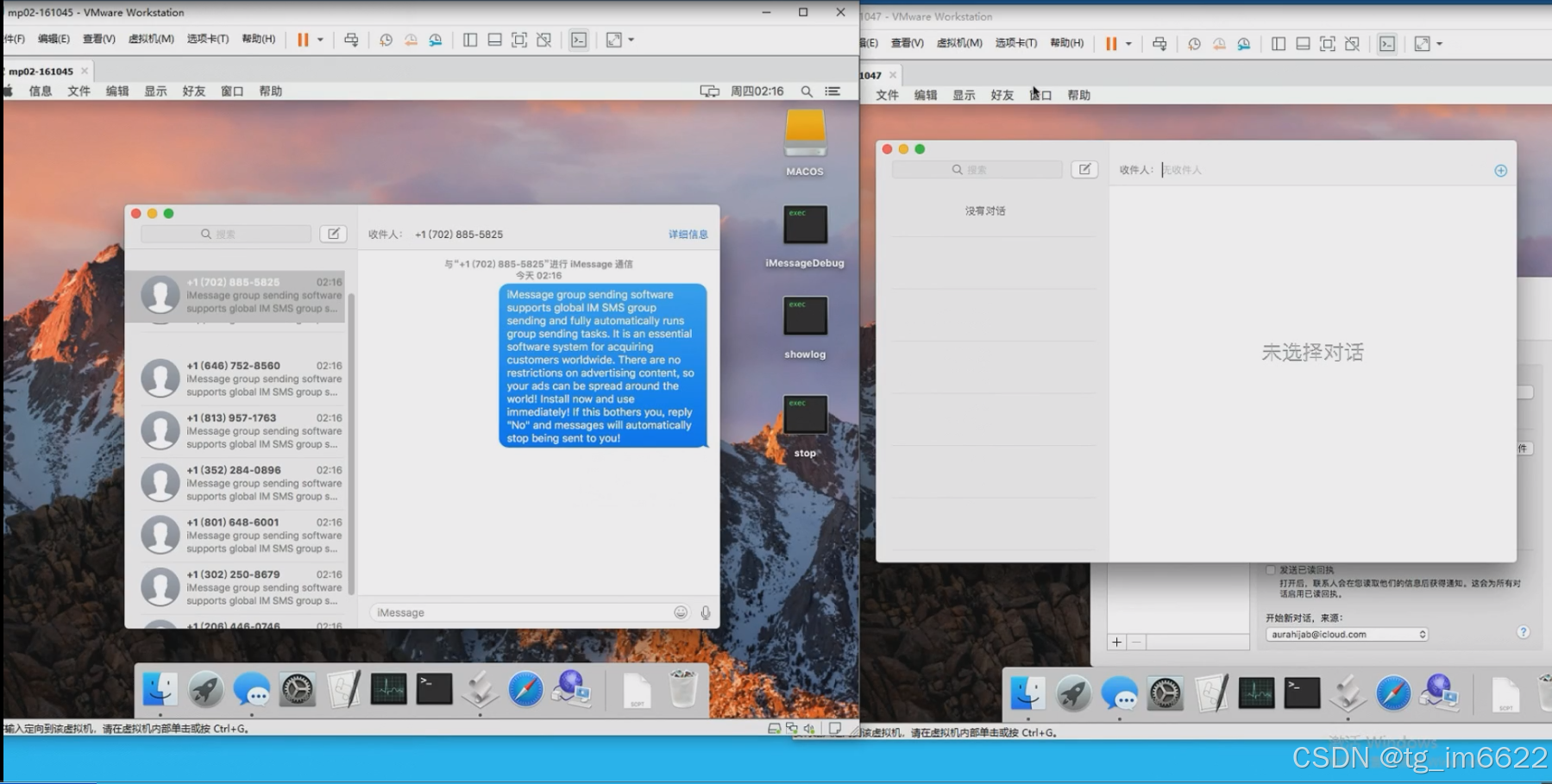Open the power options arrow in left VMware
The height and width of the screenshot is (784, 1552).
[x=320, y=40]
